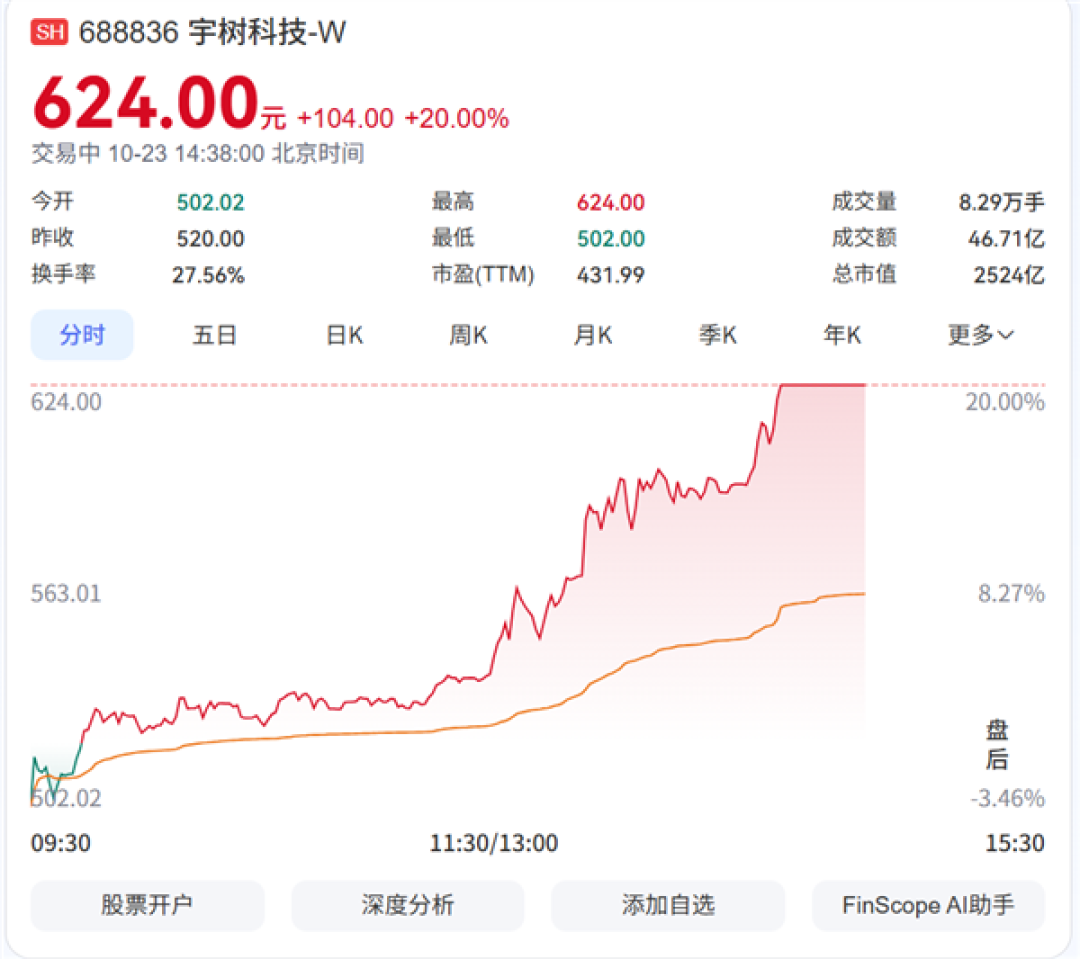
Task: Click the red SH exchange badge icon
Action: (x=49, y=32)
